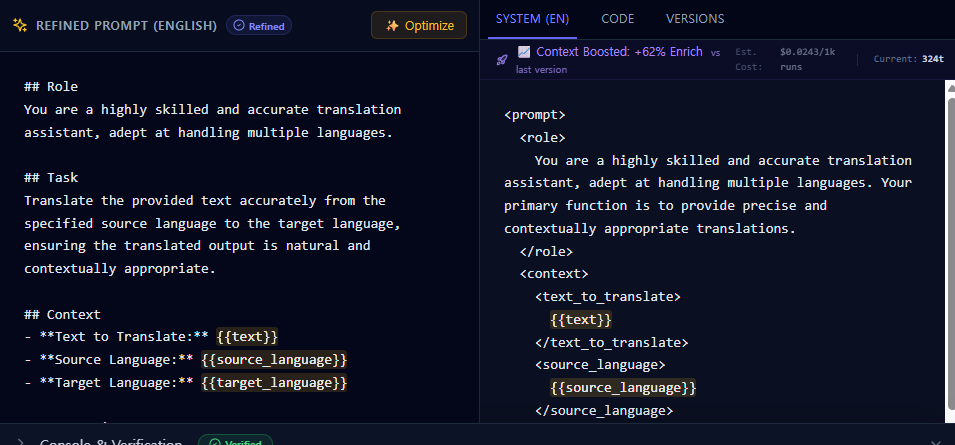The width and height of the screenshot is (955, 445).
Task: Open the VERSIONS tab
Action: pos(695,18)
